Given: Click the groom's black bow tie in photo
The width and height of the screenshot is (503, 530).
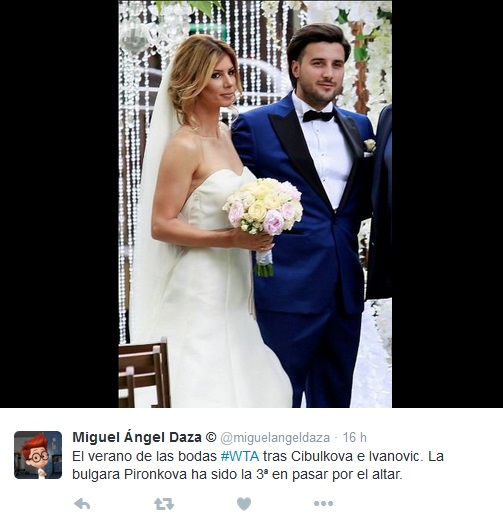Looking at the screenshot, I should [318, 116].
